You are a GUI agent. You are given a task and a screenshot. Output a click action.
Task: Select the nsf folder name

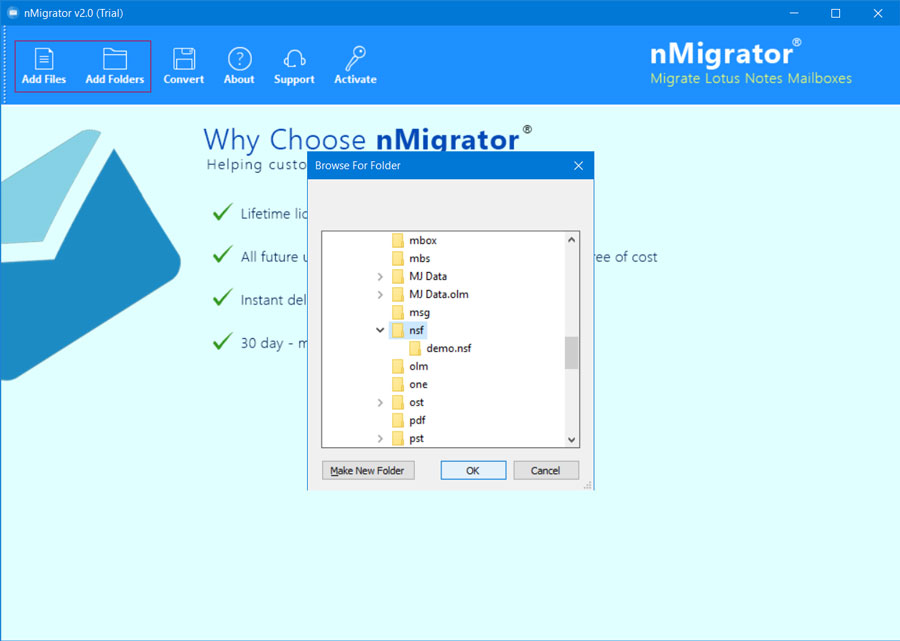pos(416,330)
